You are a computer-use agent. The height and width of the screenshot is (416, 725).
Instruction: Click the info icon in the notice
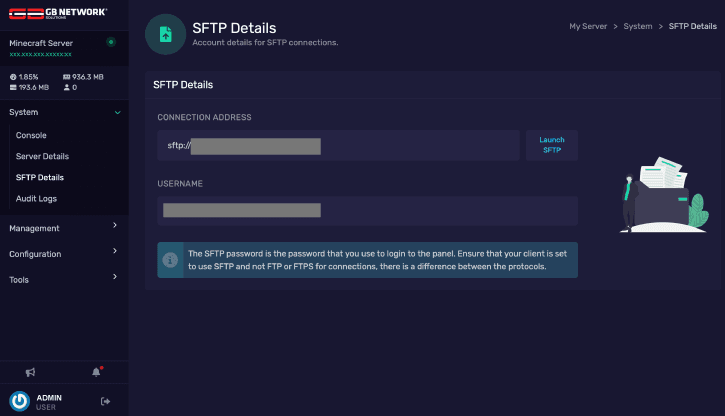pyautogui.click(x=171, y=260)
